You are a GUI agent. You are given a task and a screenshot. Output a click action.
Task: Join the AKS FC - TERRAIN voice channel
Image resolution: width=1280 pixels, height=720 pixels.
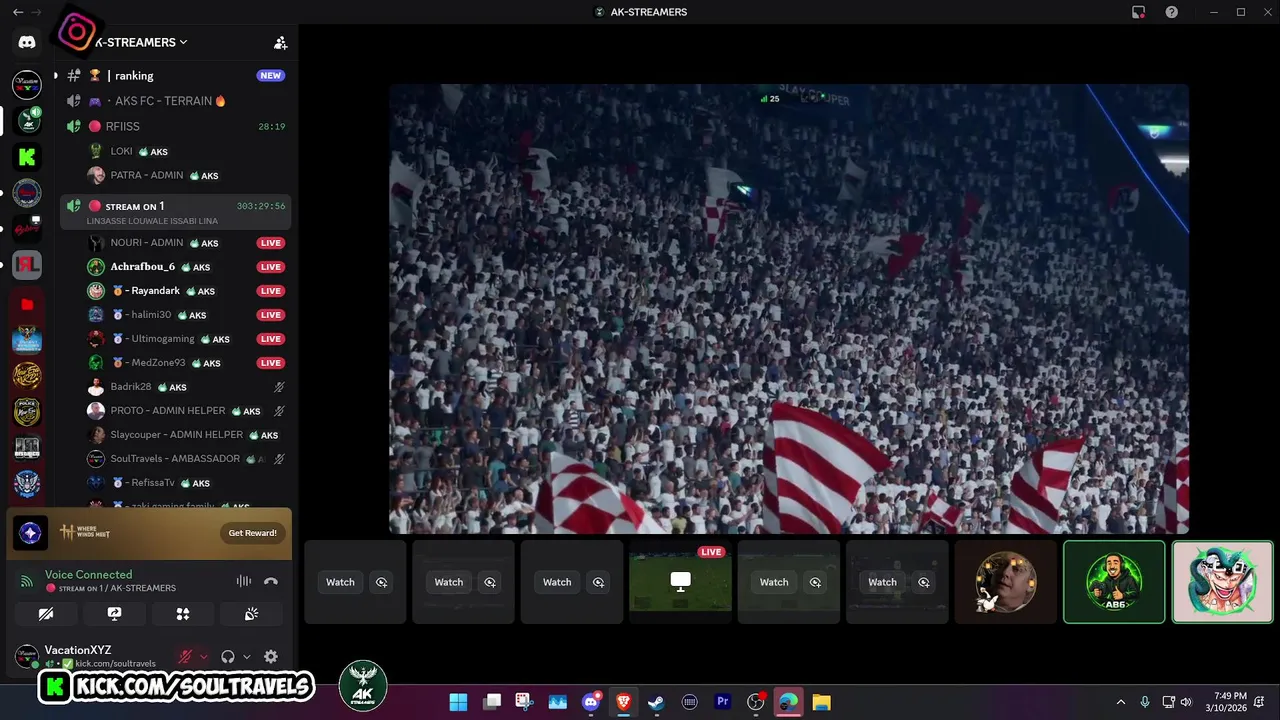click(x=176, y=101)
